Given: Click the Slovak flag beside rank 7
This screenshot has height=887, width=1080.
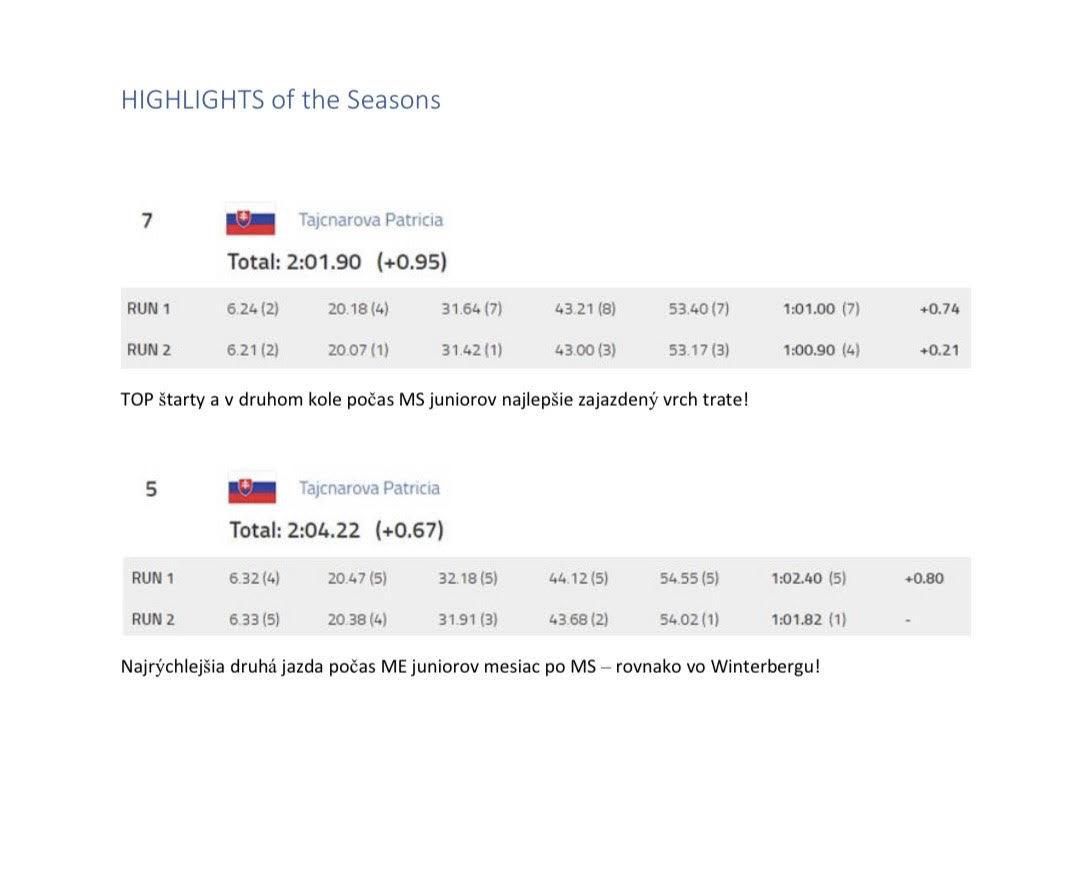Looking at the screenshot, I should click(251, 221).
